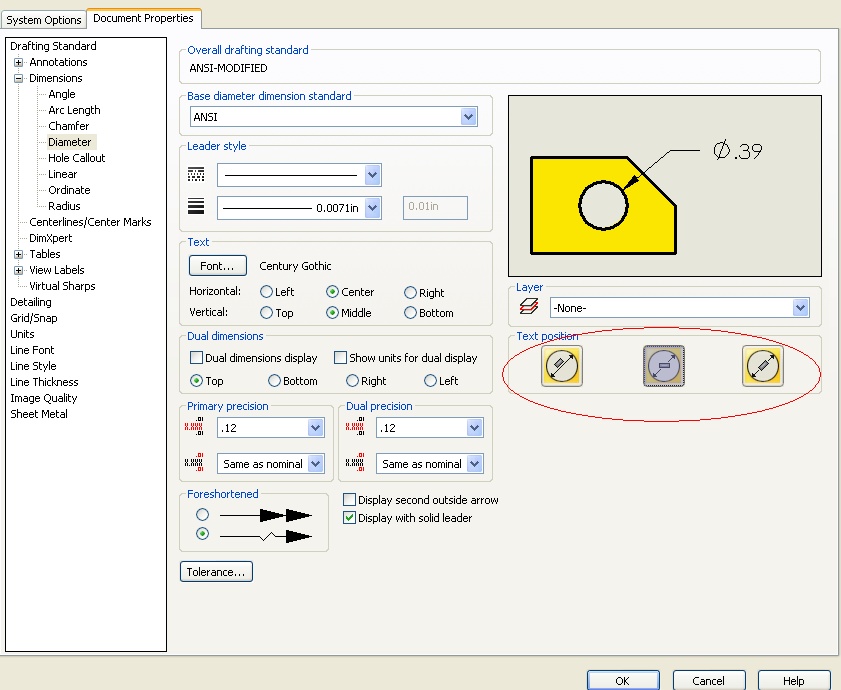Screen dimensions: 841x690
Task: Select dual dimension position Right
Action: [x=352, y=381]
